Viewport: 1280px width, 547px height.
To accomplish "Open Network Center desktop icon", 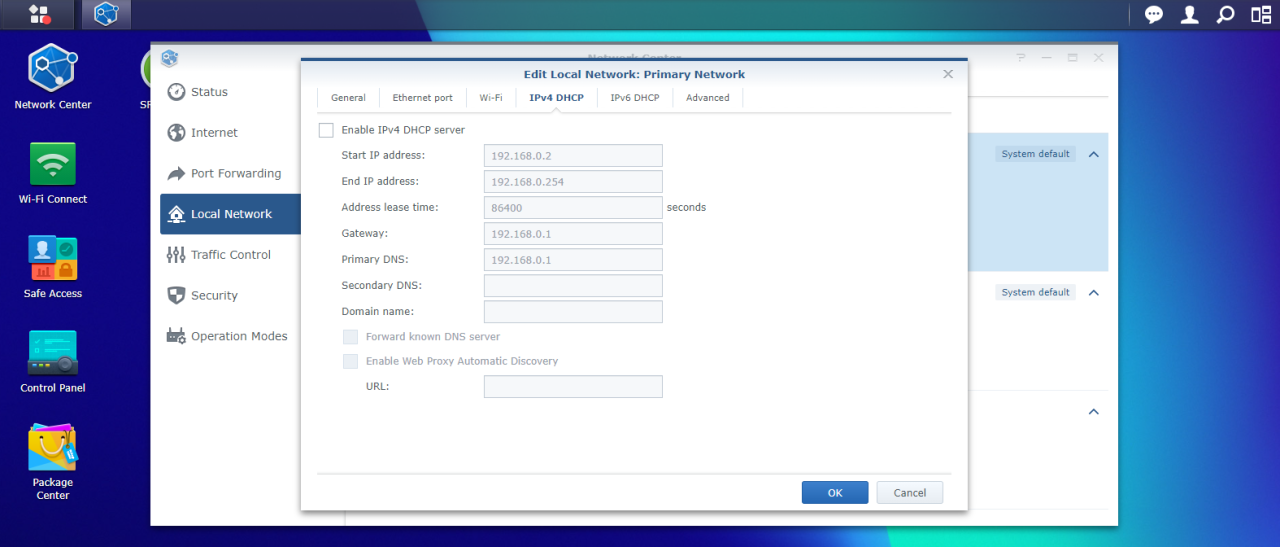I will [52, 76].
